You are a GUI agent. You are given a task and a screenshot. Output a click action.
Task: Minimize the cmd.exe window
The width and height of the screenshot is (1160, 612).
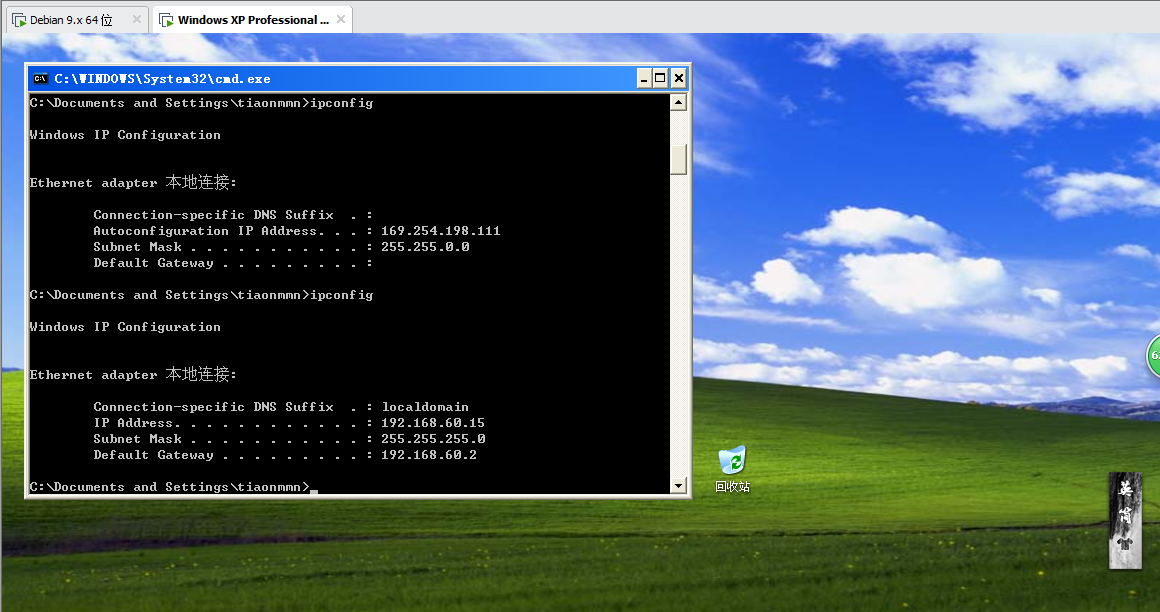644,78
